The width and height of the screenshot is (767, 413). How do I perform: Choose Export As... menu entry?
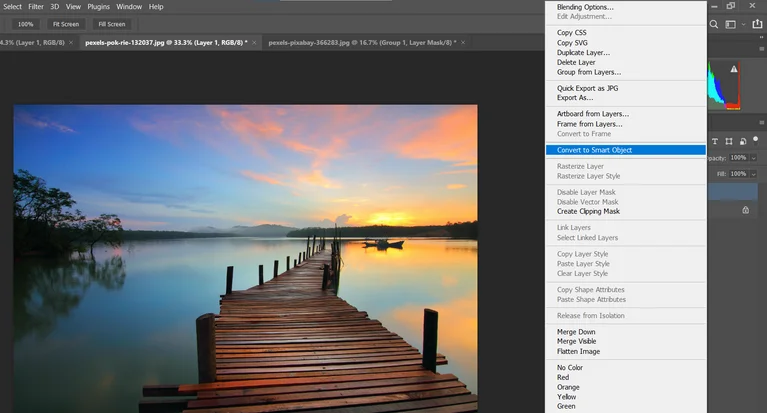click(x=575, y=98)
